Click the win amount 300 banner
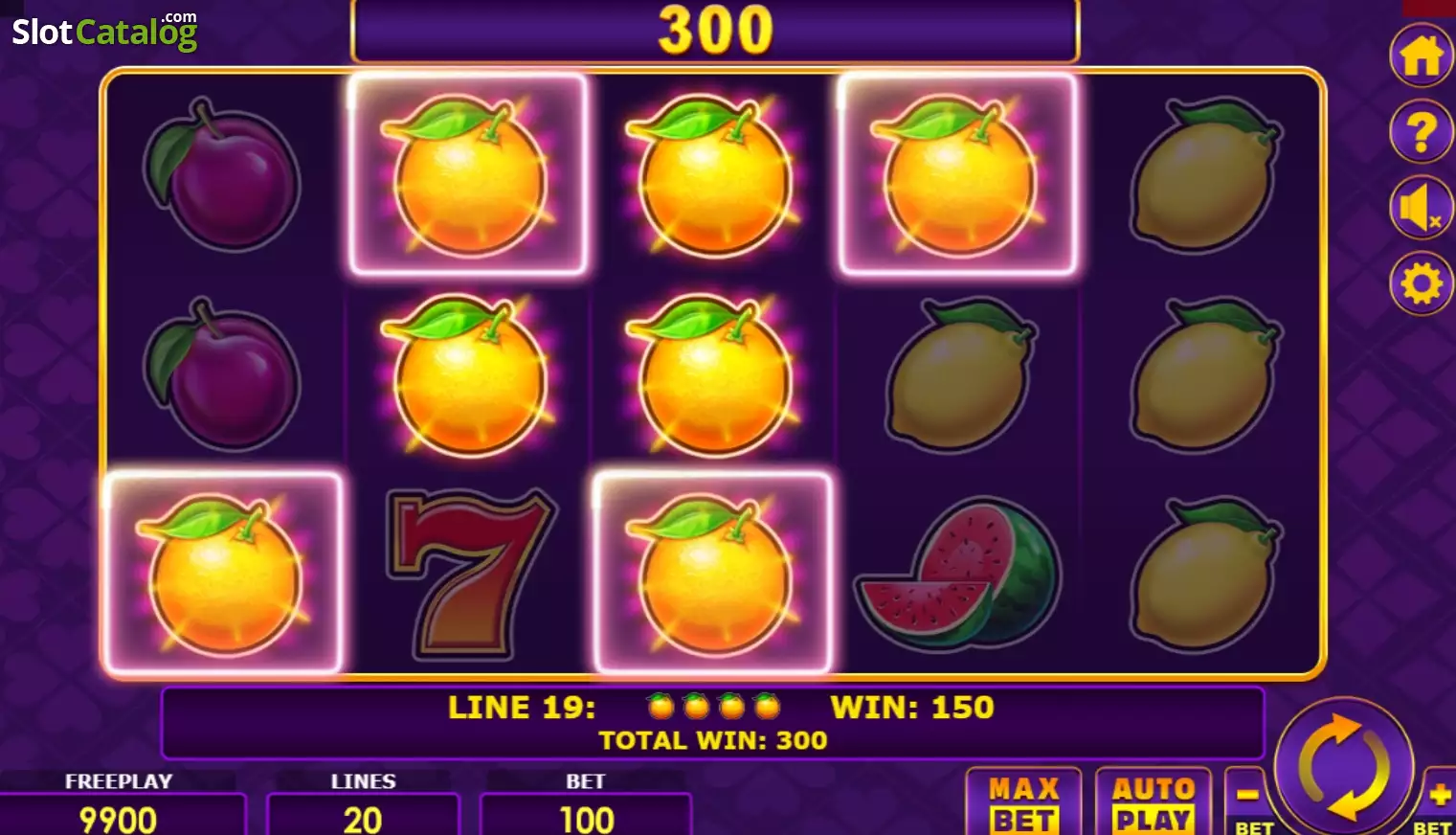The height and width of the screenshot is (835, 1456). 715,30
